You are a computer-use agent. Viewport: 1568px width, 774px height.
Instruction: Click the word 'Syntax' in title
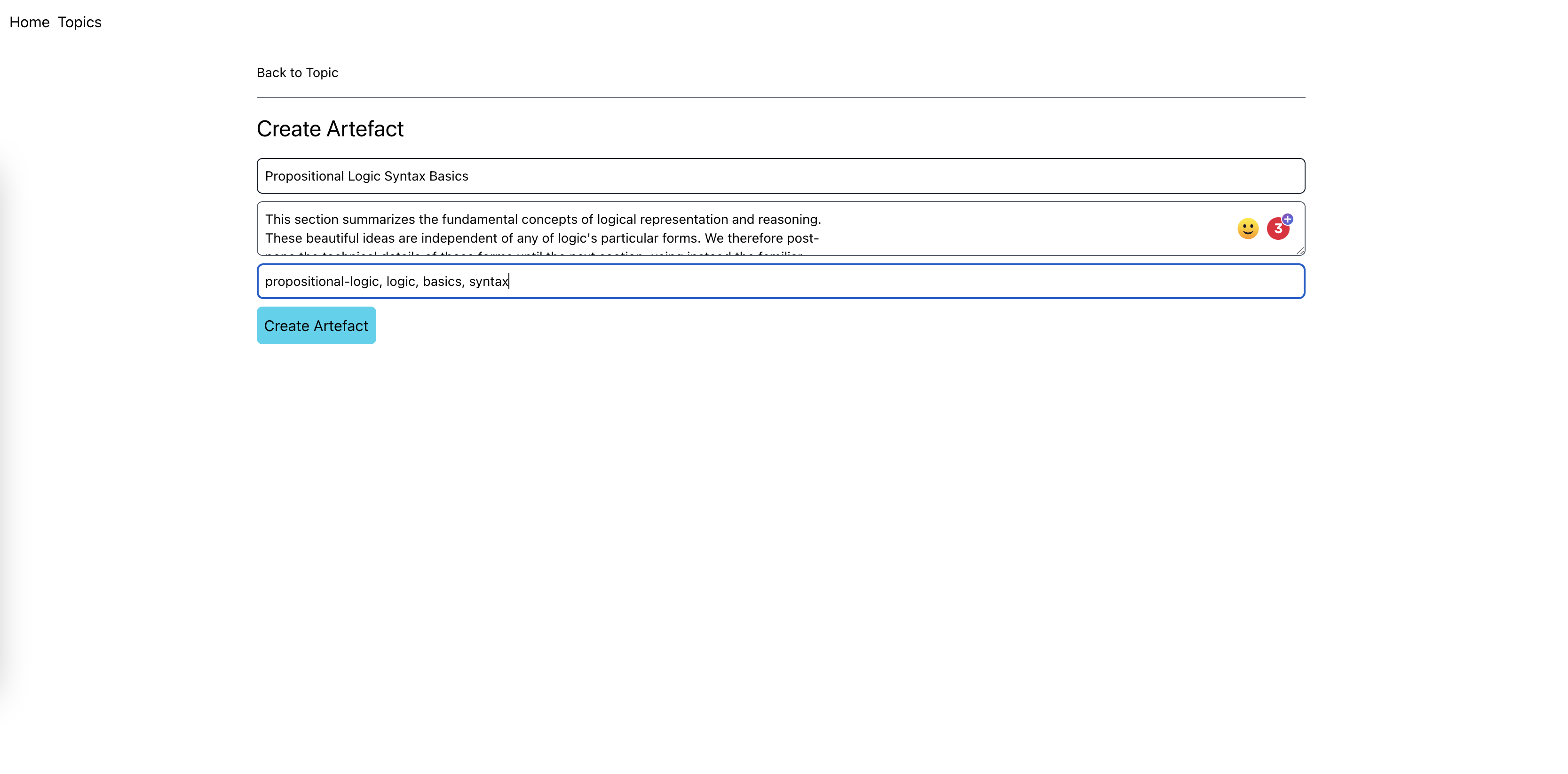(405, 176)
